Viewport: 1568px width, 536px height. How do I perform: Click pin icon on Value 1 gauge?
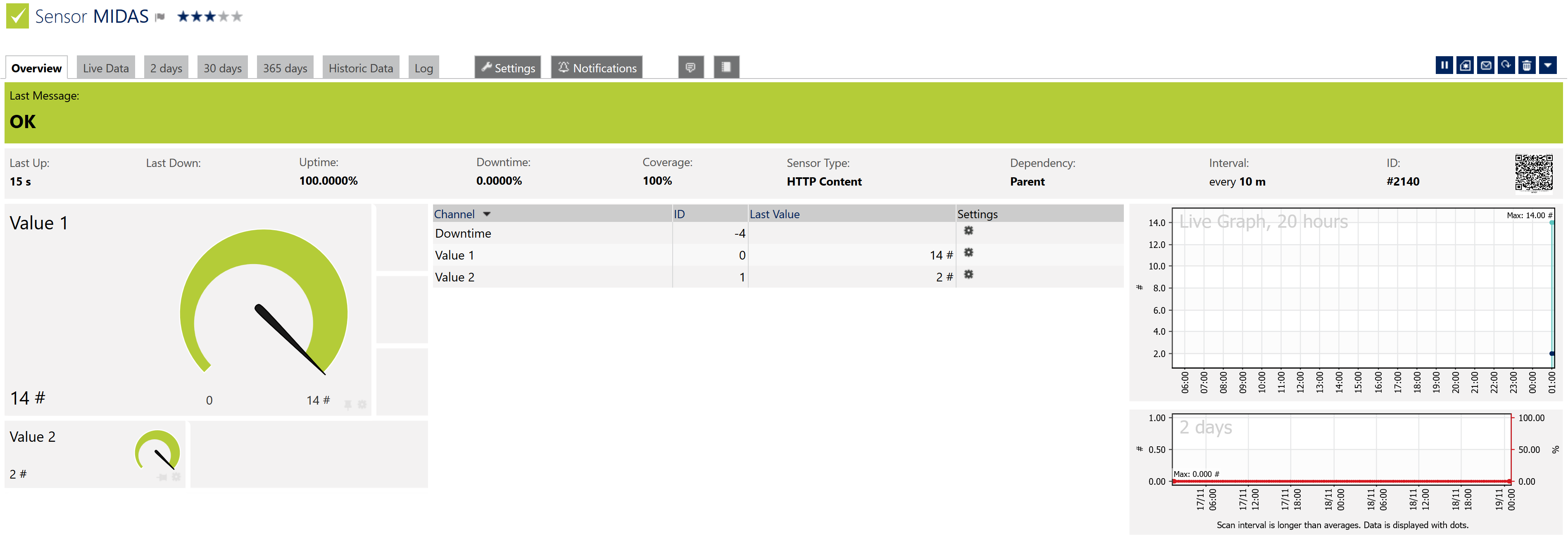348,405
